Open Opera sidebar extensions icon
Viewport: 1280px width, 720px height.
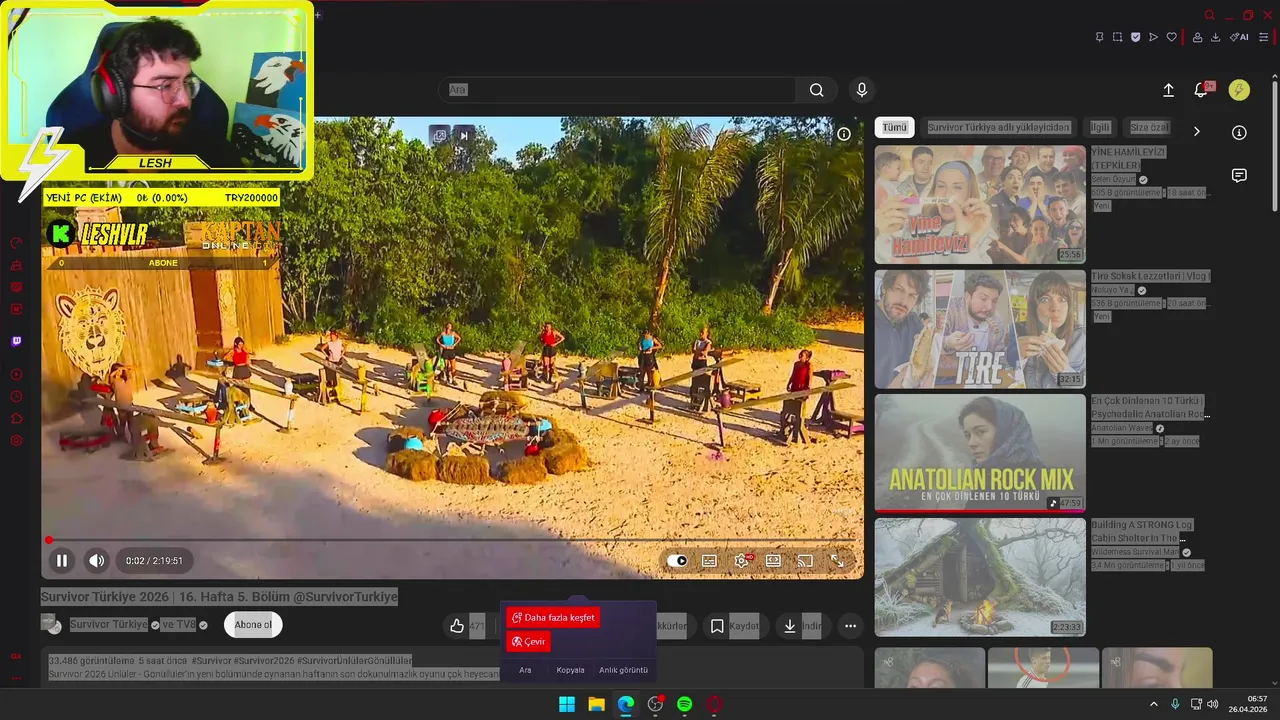click(x=16, y=419)
